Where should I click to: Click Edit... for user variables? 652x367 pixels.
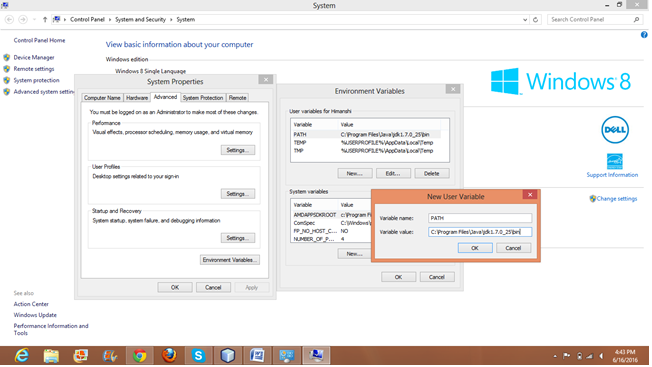click(x=393, y=173)
